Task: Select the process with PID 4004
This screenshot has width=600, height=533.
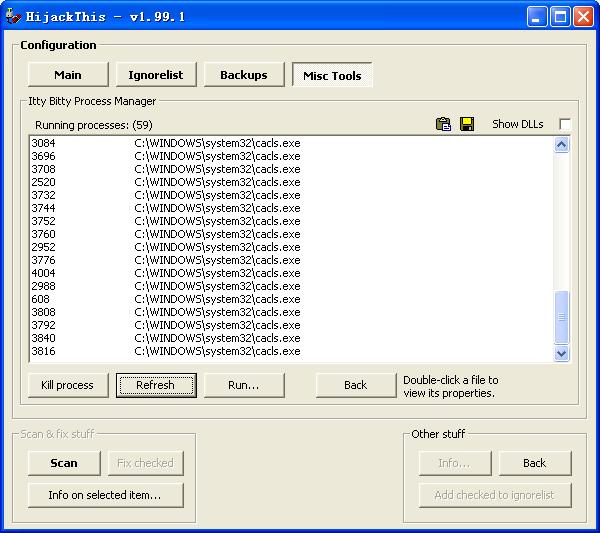Action: coord(291,273)
